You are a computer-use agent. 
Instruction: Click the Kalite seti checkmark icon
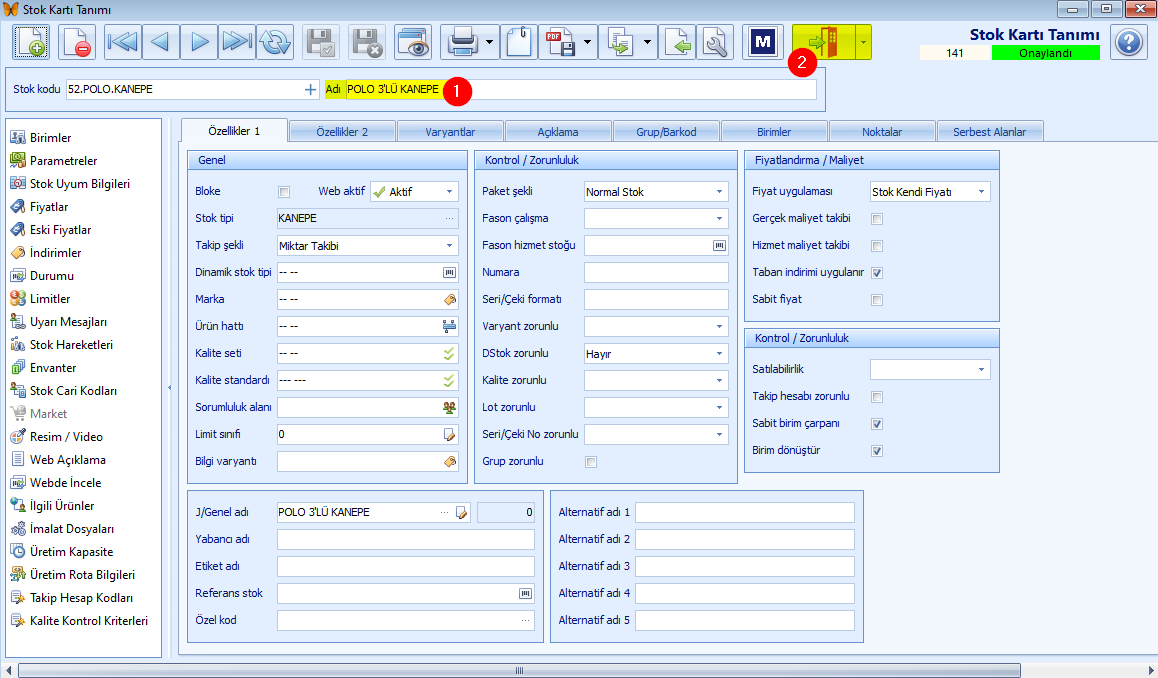coord(449,353)
